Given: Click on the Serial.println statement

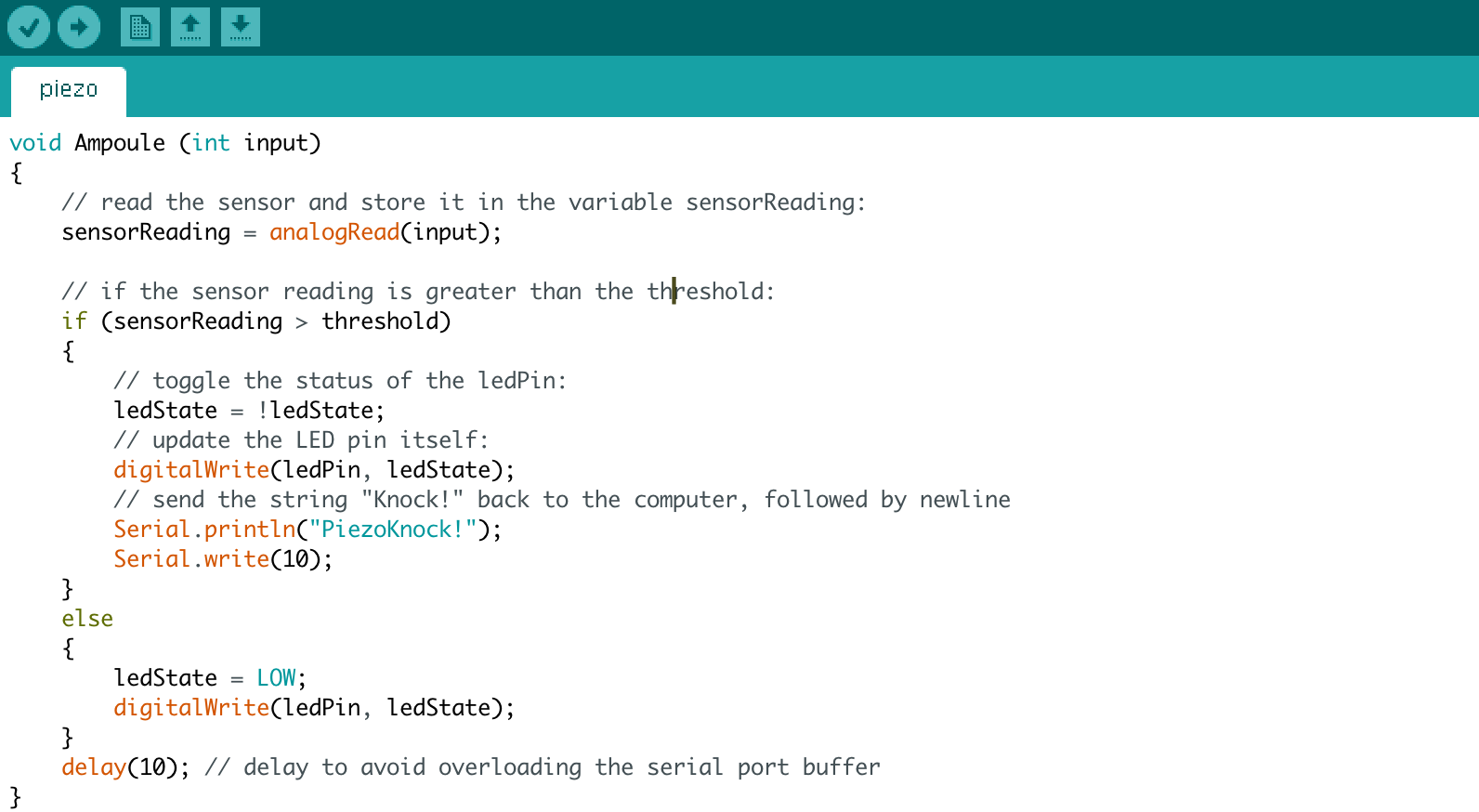Looking at the screenshot, I should click(204, 530).
